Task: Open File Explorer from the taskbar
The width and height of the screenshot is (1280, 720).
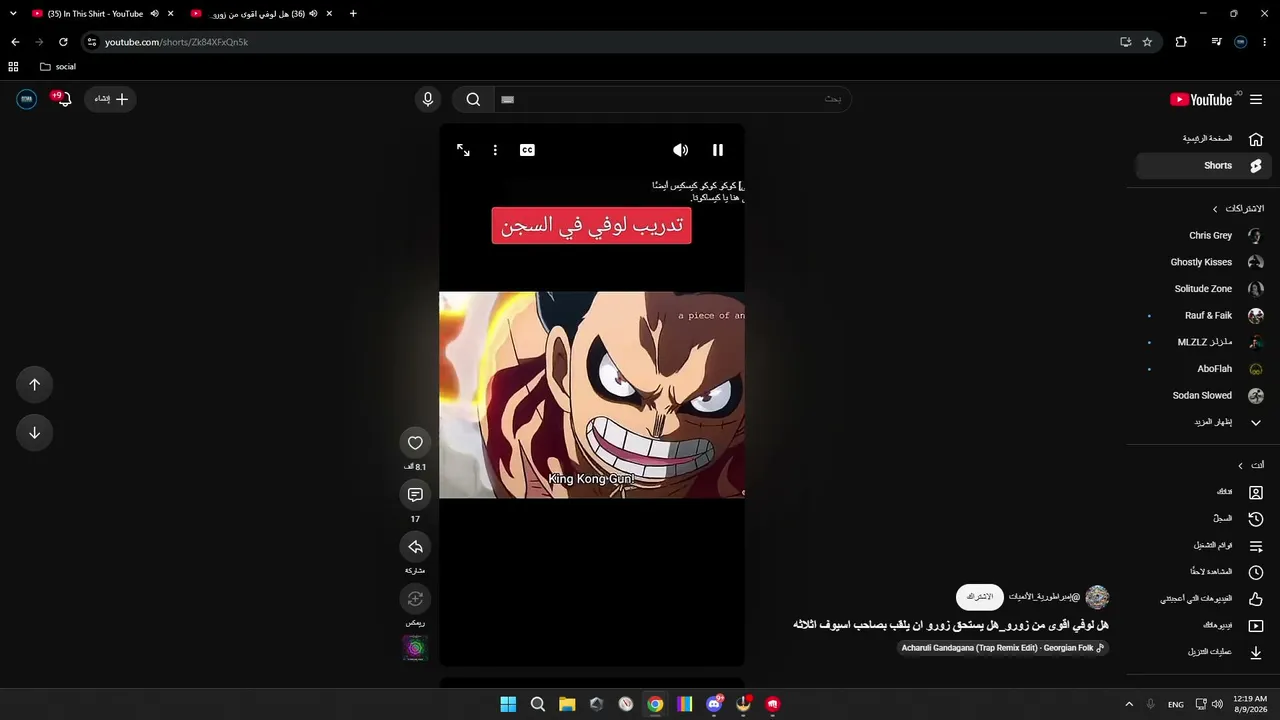Action: point(567,704)
